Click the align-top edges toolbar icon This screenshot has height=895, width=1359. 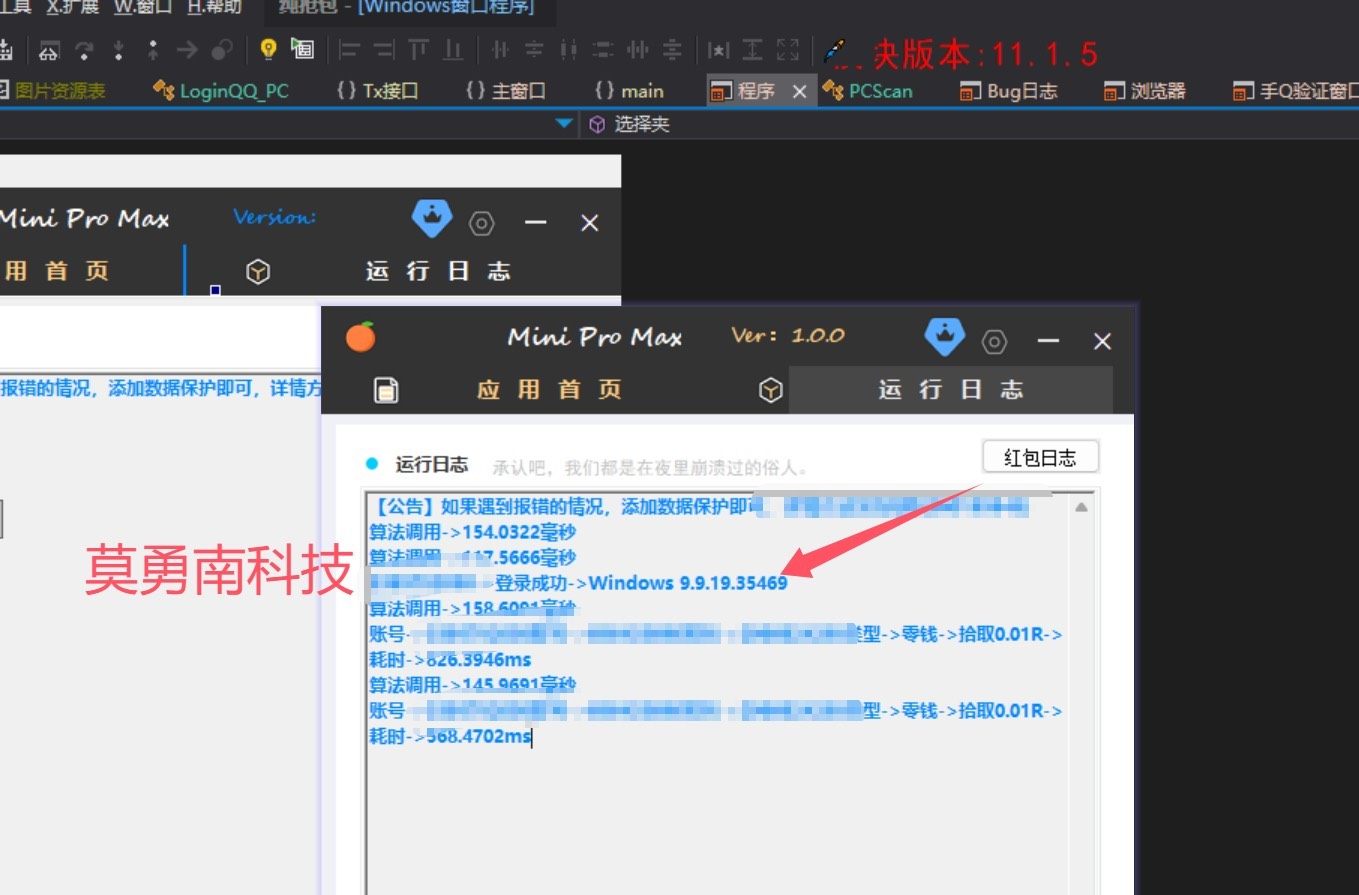[x=419, y=49]
